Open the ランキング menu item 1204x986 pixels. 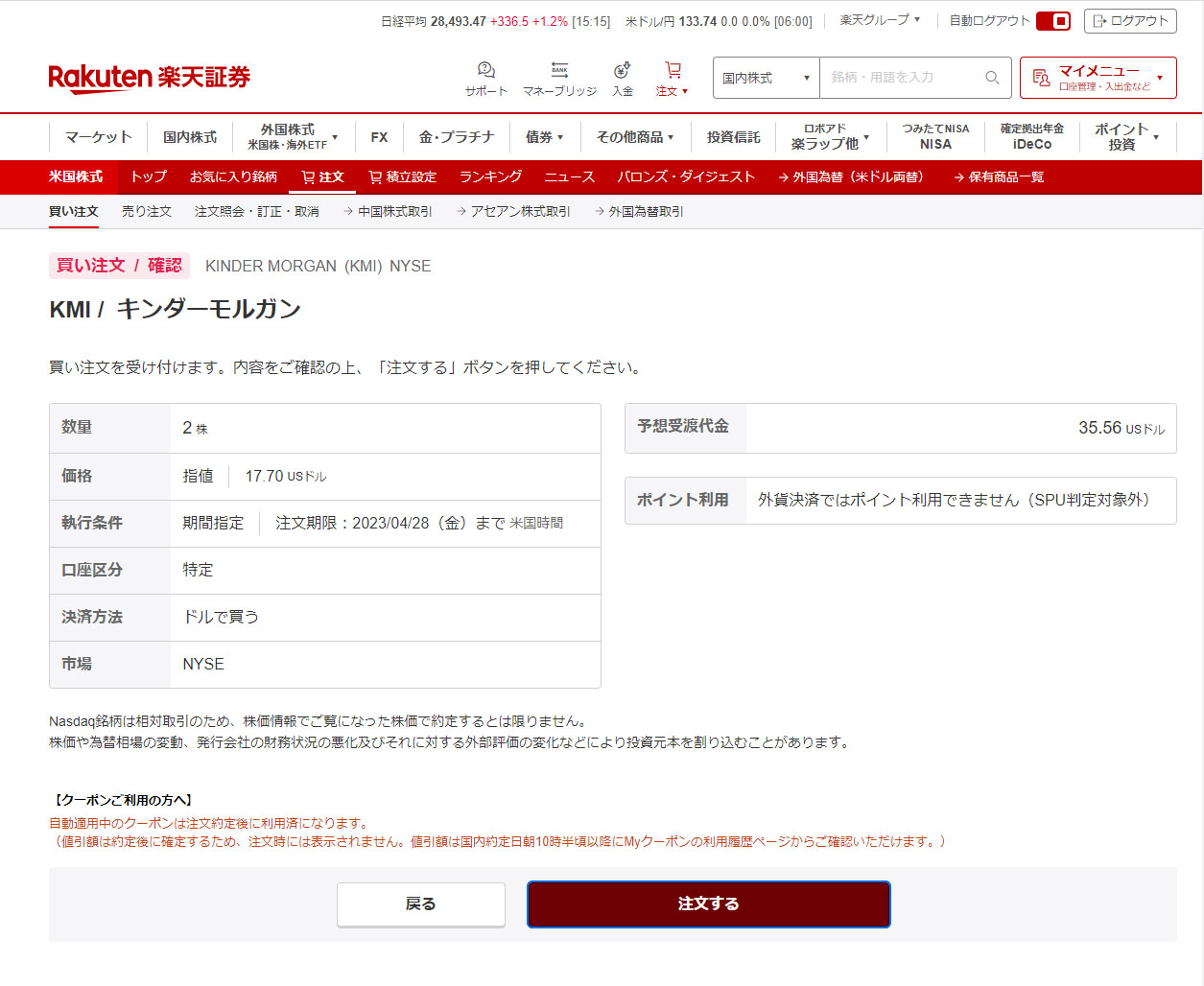[490, 177]
